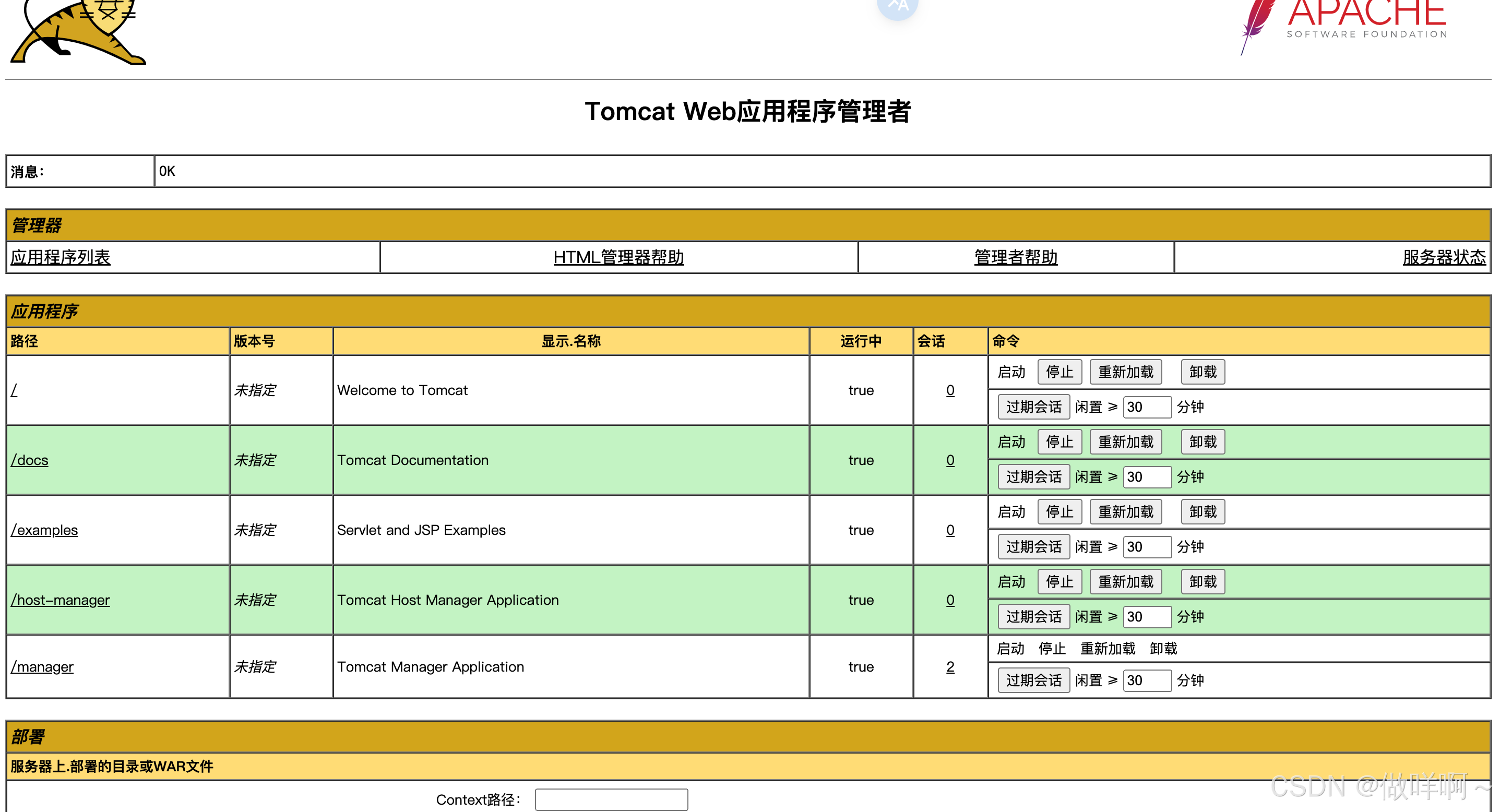Expire sessions for /manager application

(1033, 680)
